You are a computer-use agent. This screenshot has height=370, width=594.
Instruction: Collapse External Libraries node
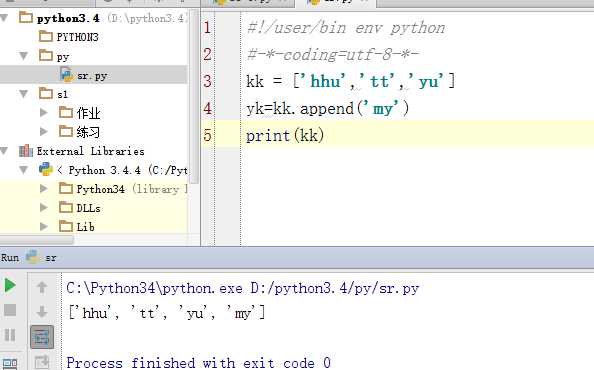tap(4, 151)
